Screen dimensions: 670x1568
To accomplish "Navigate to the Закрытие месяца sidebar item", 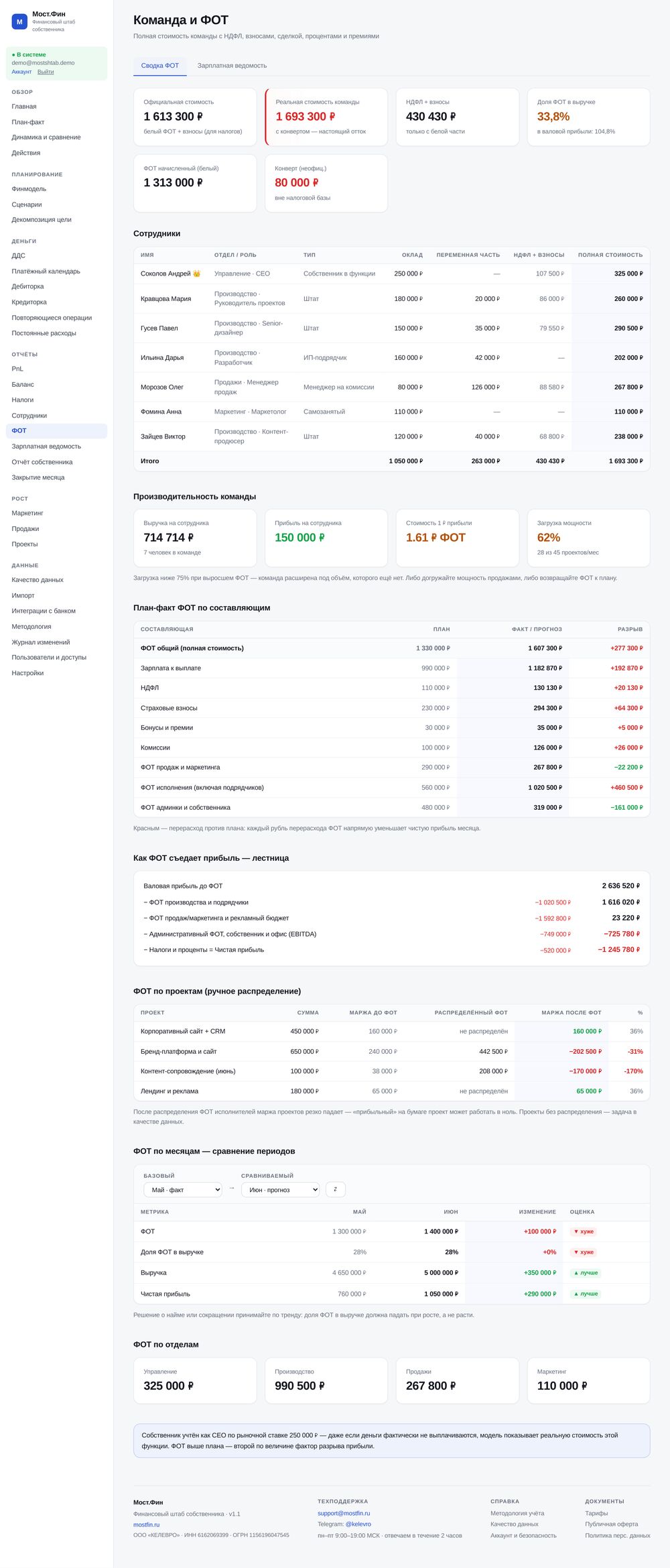I will tap(38, 477).
